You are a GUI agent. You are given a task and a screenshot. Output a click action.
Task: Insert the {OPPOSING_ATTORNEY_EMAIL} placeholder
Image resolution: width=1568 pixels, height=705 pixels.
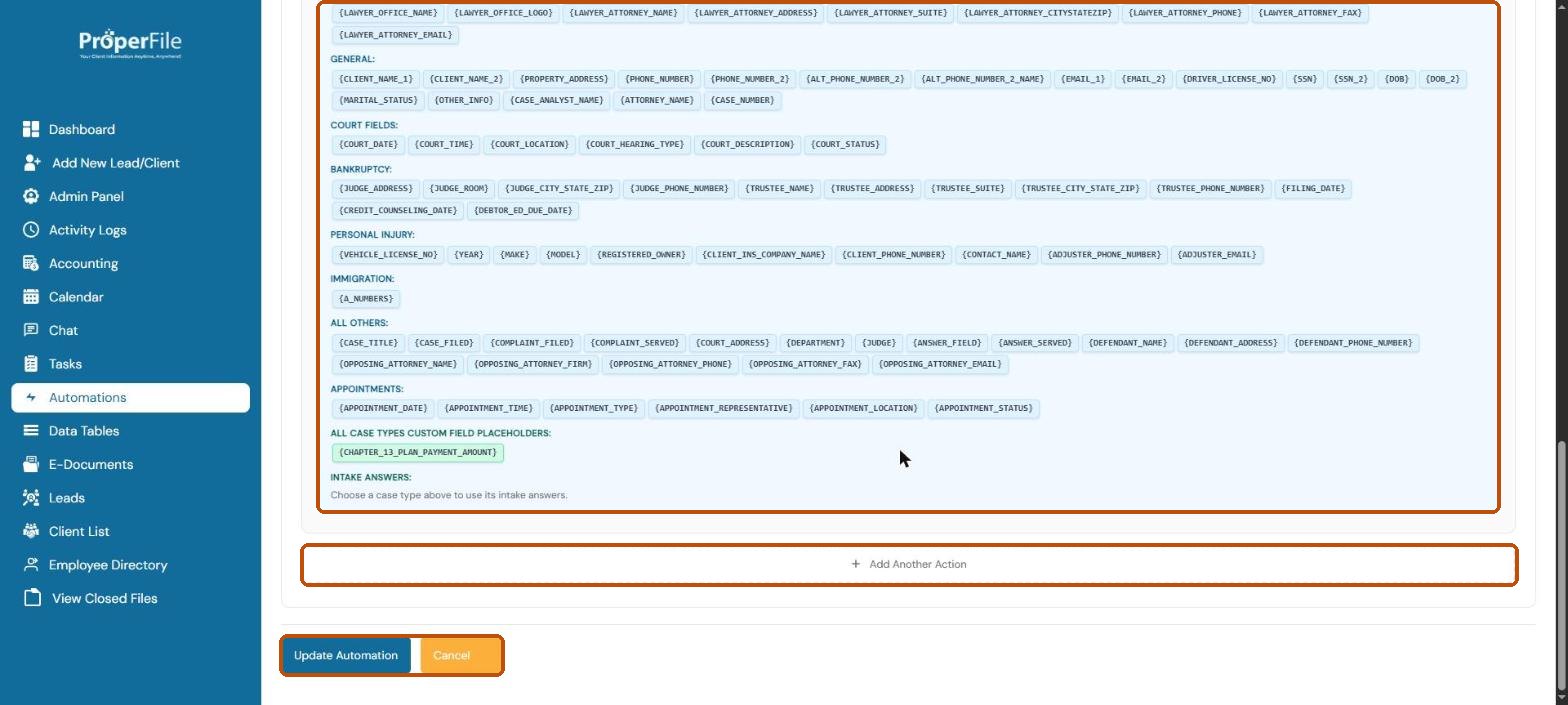click(x=940, y=365)
